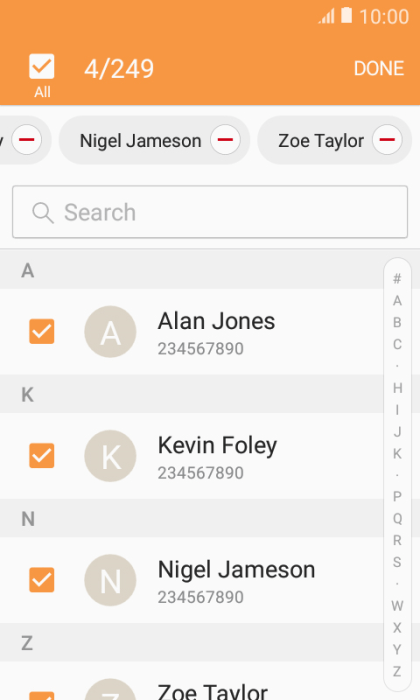This screenshot has height=700, width=420.
Task: Remove Zoe Taylor chip with minus icon
Action: [387, 140]
